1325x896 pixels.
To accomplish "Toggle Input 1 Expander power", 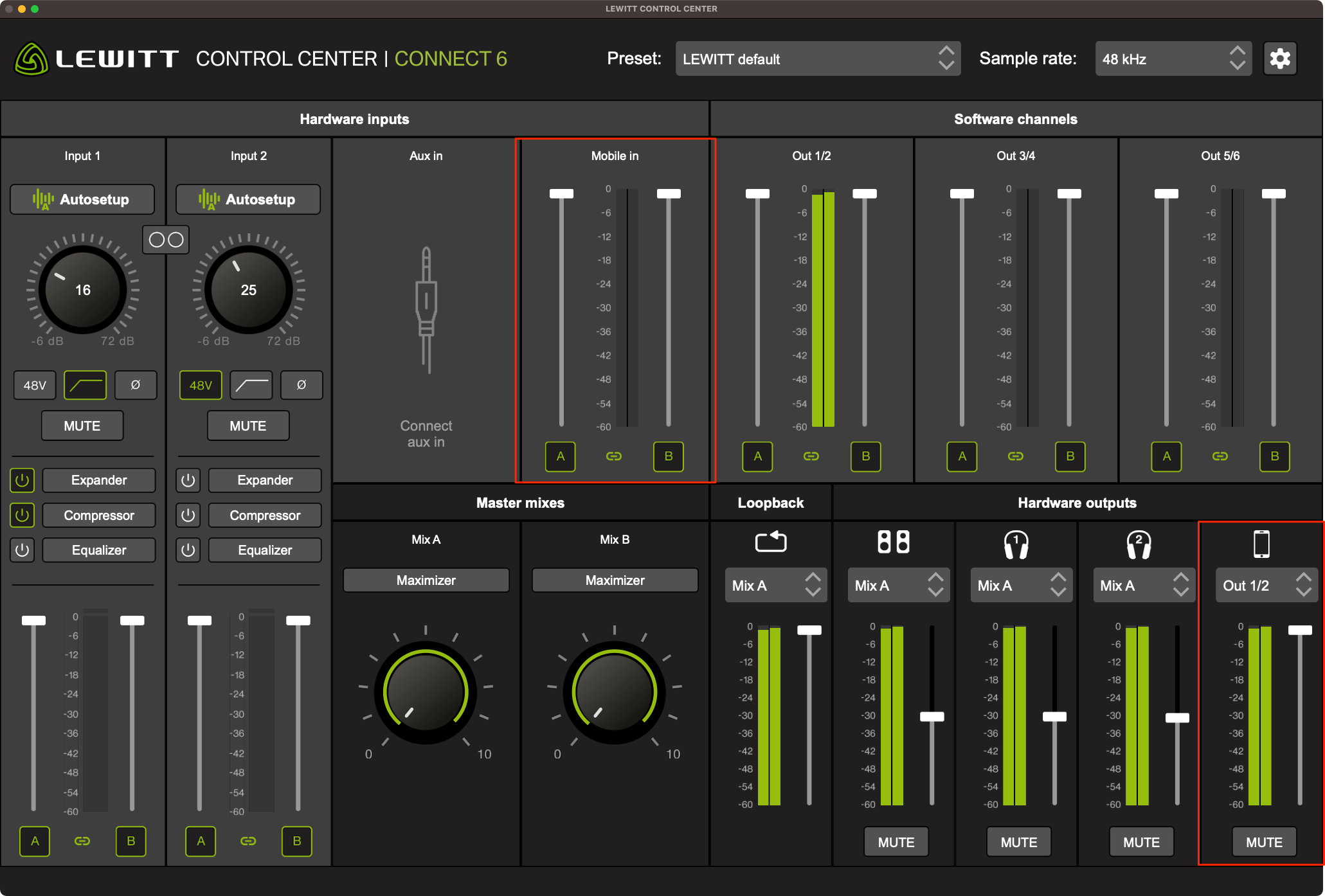I will (23, 480).
